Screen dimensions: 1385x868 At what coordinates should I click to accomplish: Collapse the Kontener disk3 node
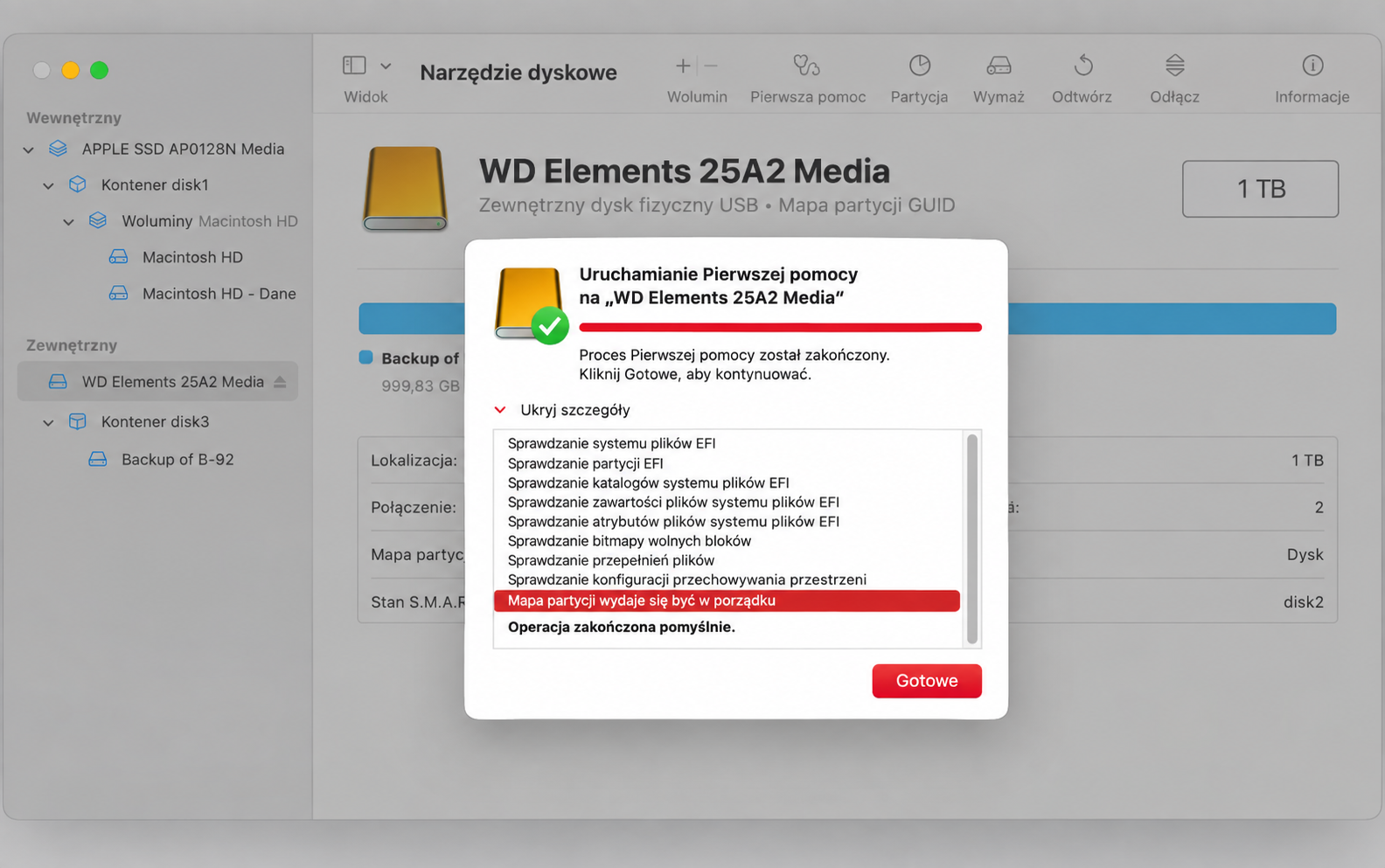pos(49,422)
